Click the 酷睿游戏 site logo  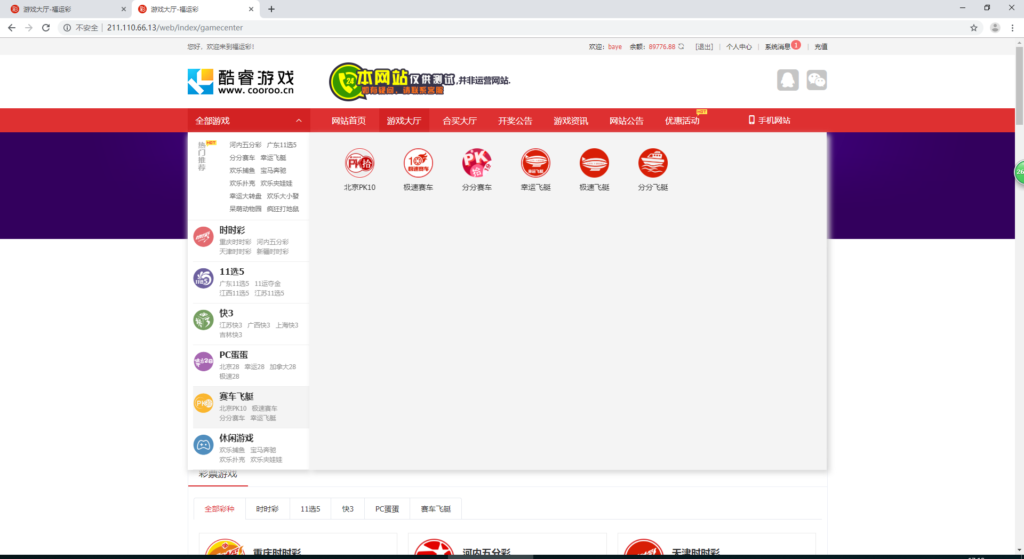pyautogui.click(x=241, y=81)
